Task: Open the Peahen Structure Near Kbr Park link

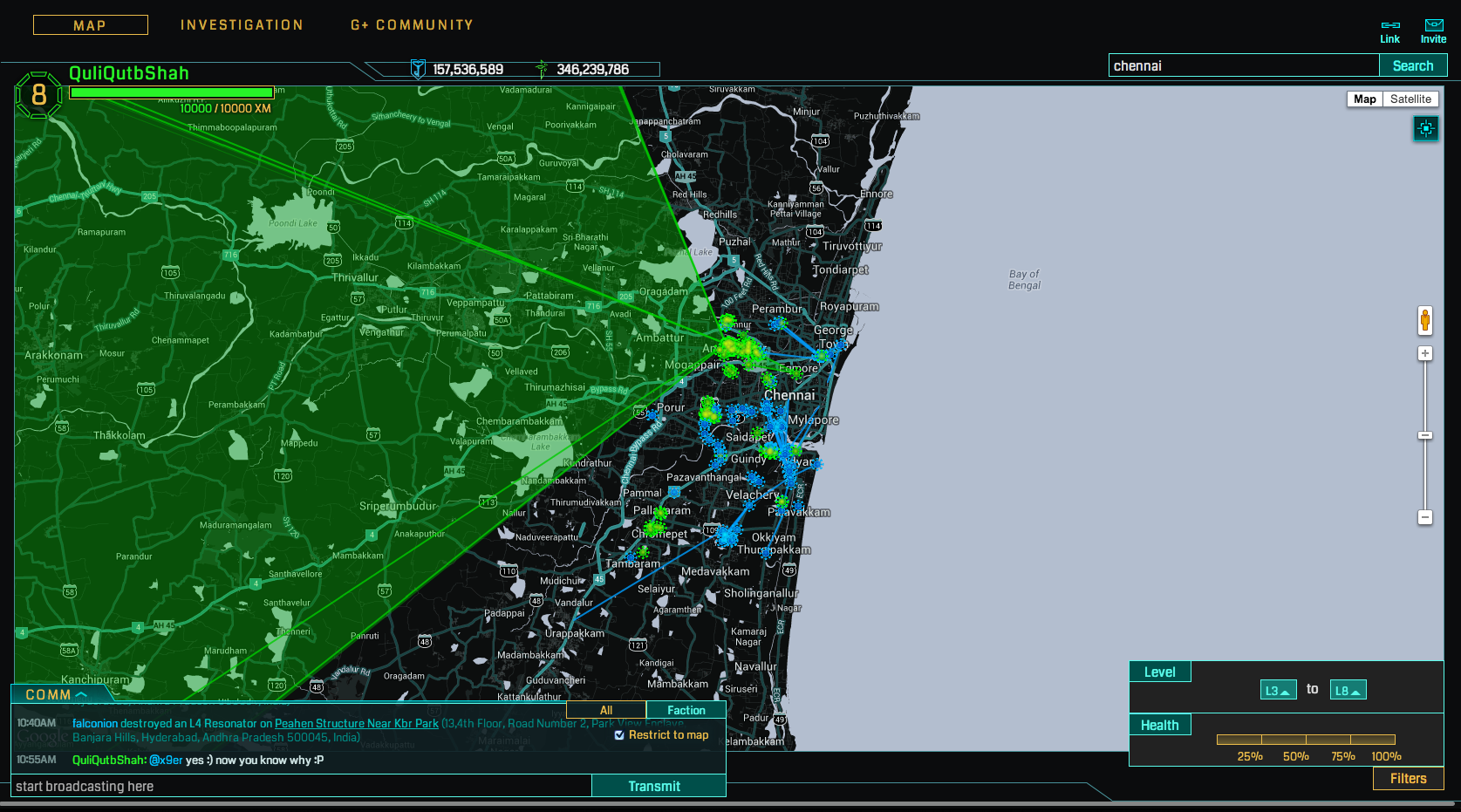Action: click(356, 723)
